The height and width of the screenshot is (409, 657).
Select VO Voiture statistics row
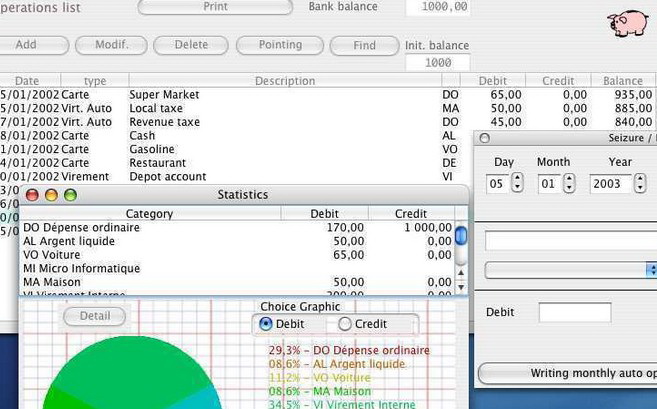237,255
